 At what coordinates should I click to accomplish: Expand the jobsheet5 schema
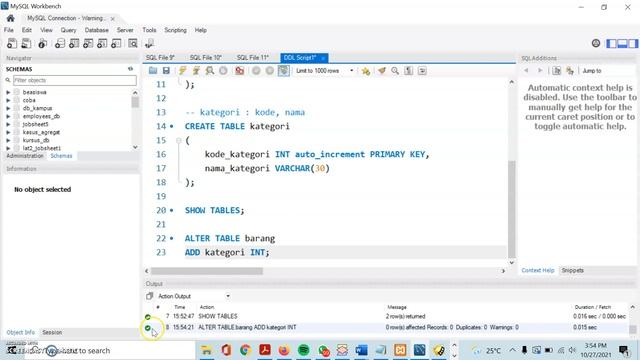tap(8, 124)
